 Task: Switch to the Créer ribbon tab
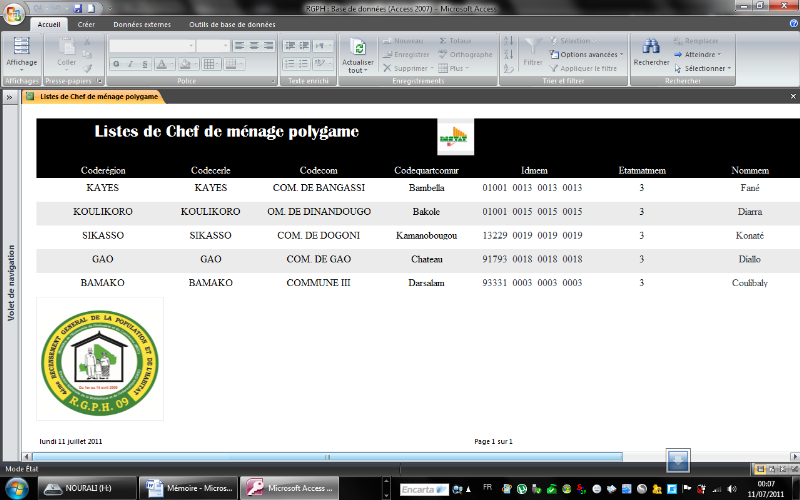click(x=86, y=24)
